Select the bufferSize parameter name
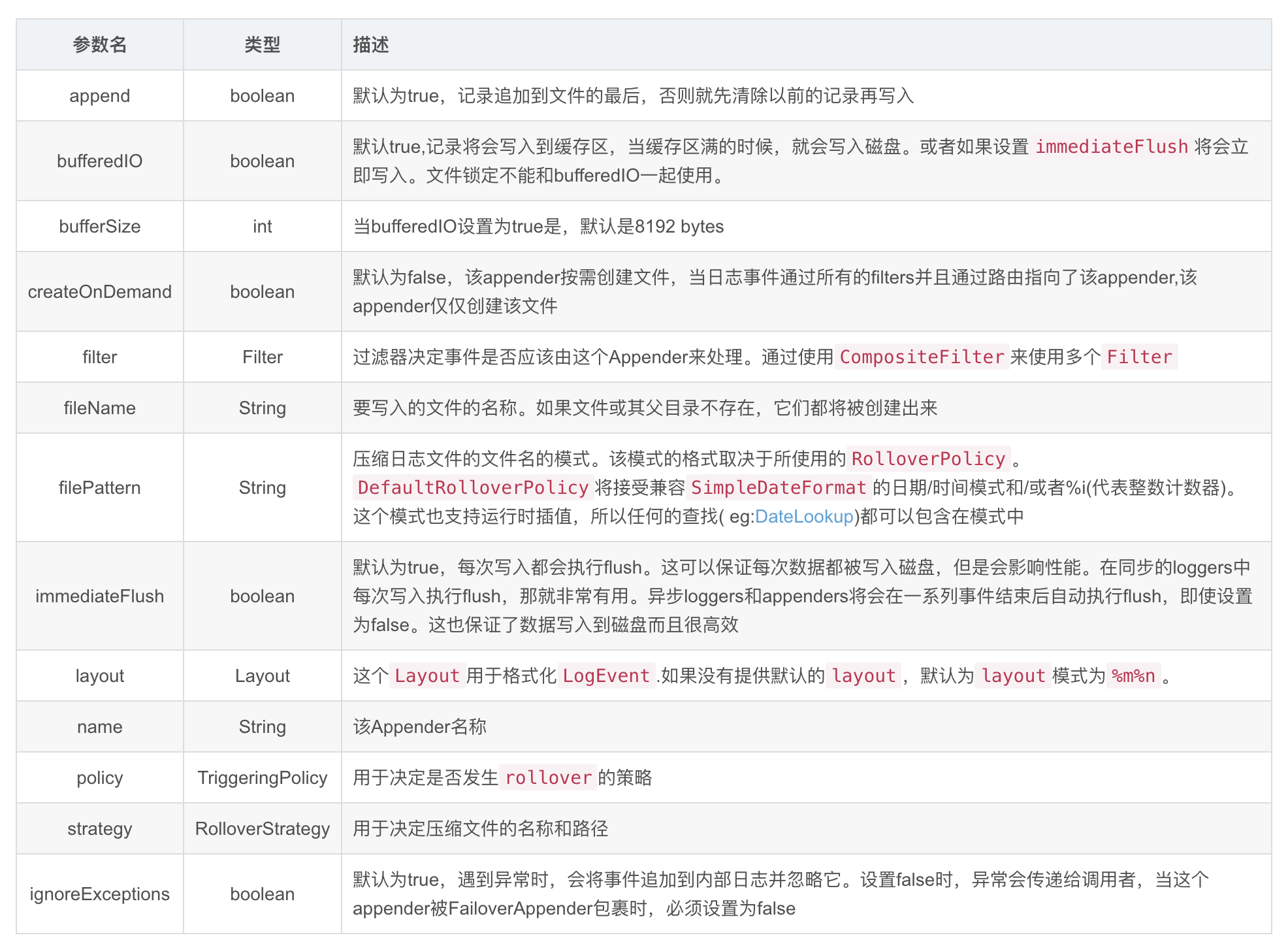1288x942 pixels. coord(99,226)
